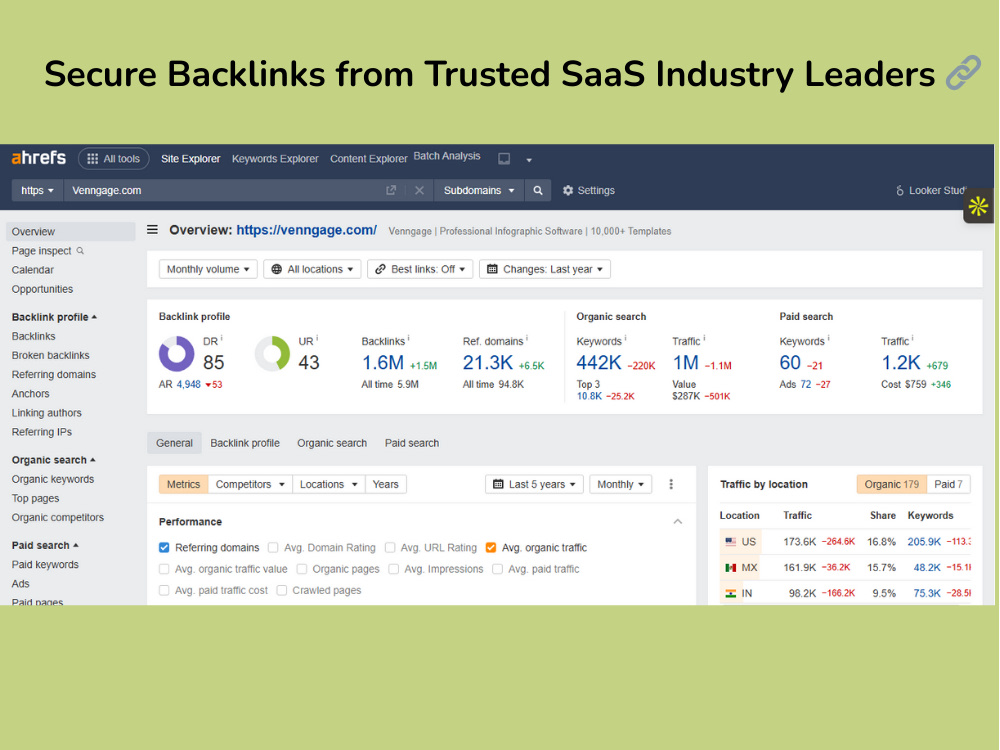Open Backlinks report in sidebar
Image resolution: width=1000 pixels, height=750 pixels.
coord(33,336)
